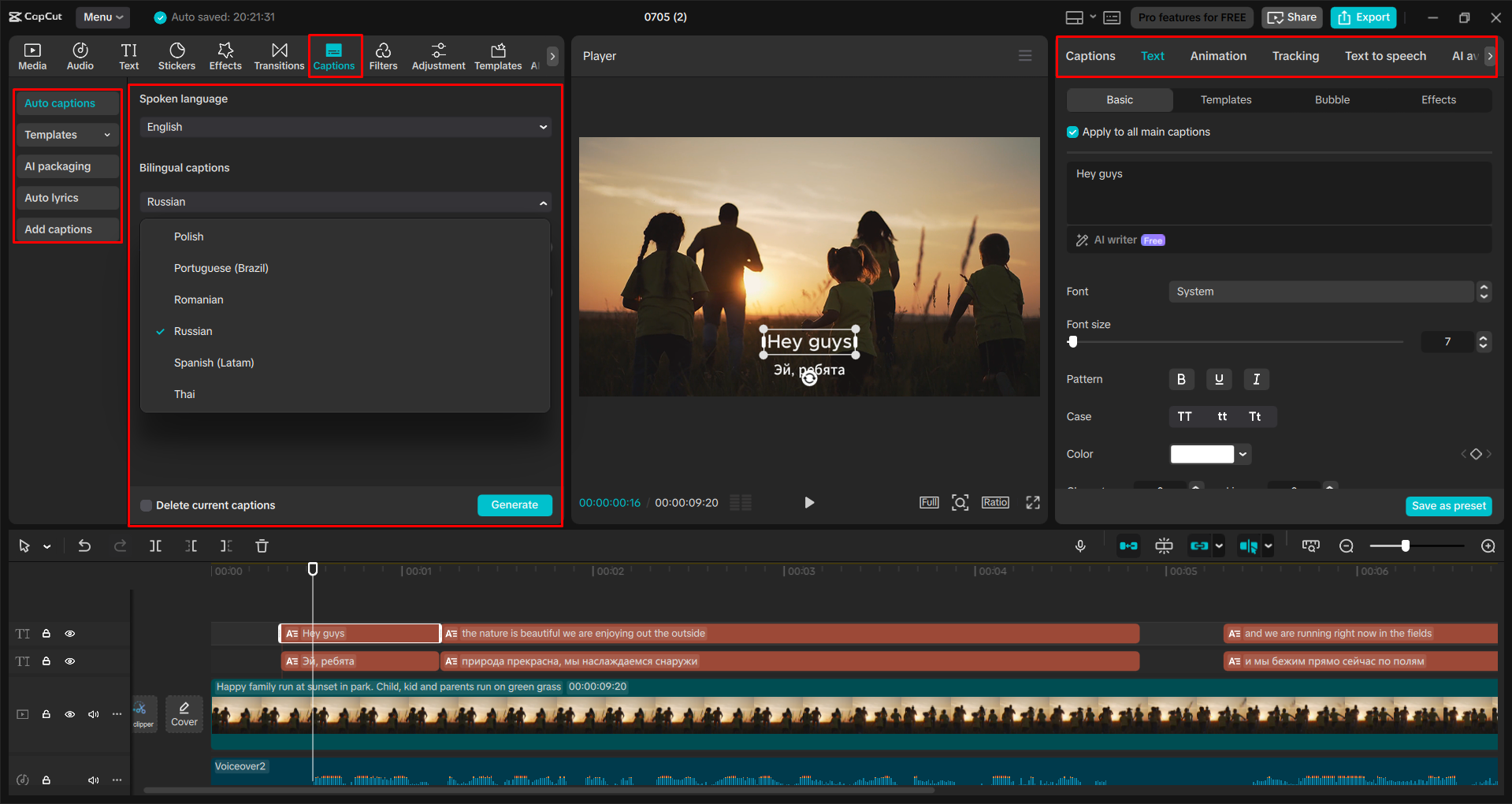Open the preview axis options dropdown arrow
This screenshot has width=1512, height=804.
pyautogui.click(x=1268, y=545)
